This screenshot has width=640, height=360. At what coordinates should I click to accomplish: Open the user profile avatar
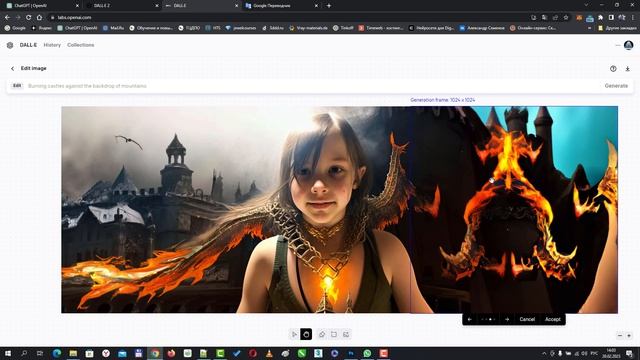tap(629, 45)
